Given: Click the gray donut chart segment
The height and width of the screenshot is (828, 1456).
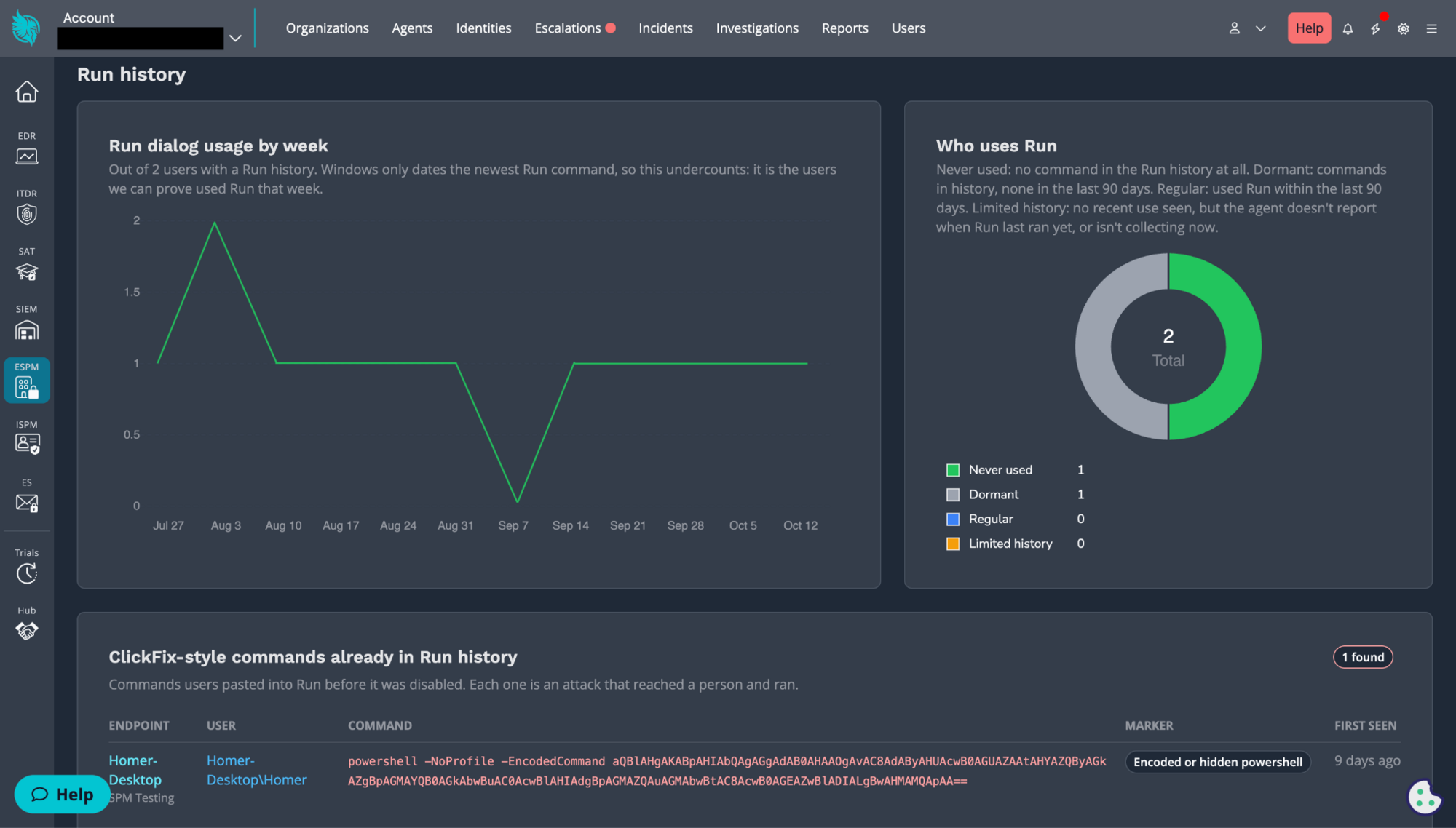Looking at the screenshot, I should (1093, 346).
